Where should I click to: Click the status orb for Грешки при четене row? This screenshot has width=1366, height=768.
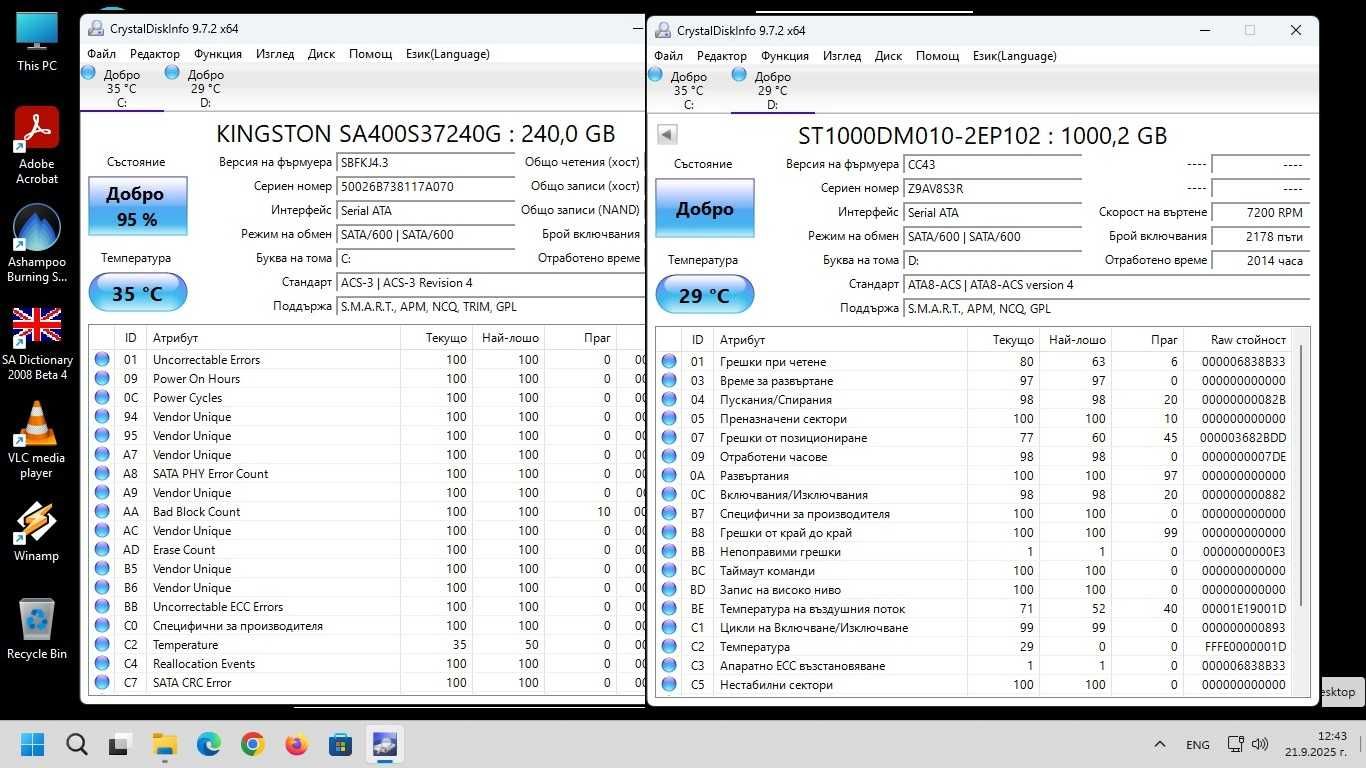(x=669, y=361)
